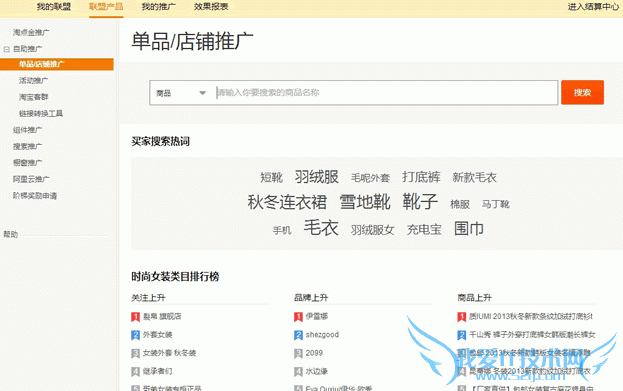Select the highlighted 单品/店铺推广 sidebar item
This screenshot has width=623, height=391.
point(57,64)
